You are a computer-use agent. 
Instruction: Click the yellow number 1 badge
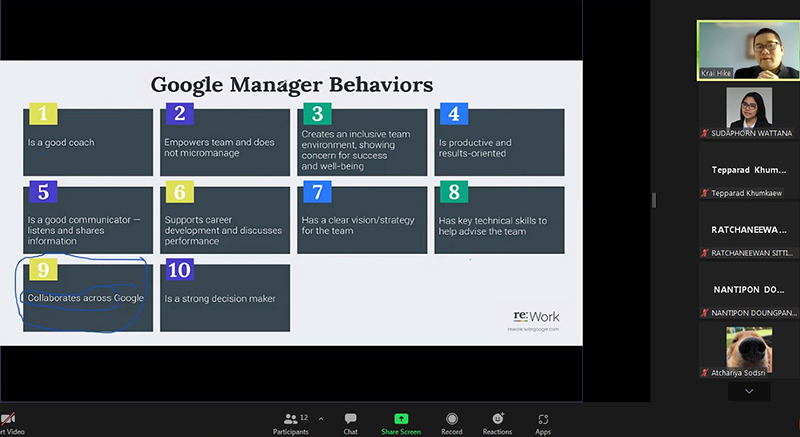(x=43, y=114)
